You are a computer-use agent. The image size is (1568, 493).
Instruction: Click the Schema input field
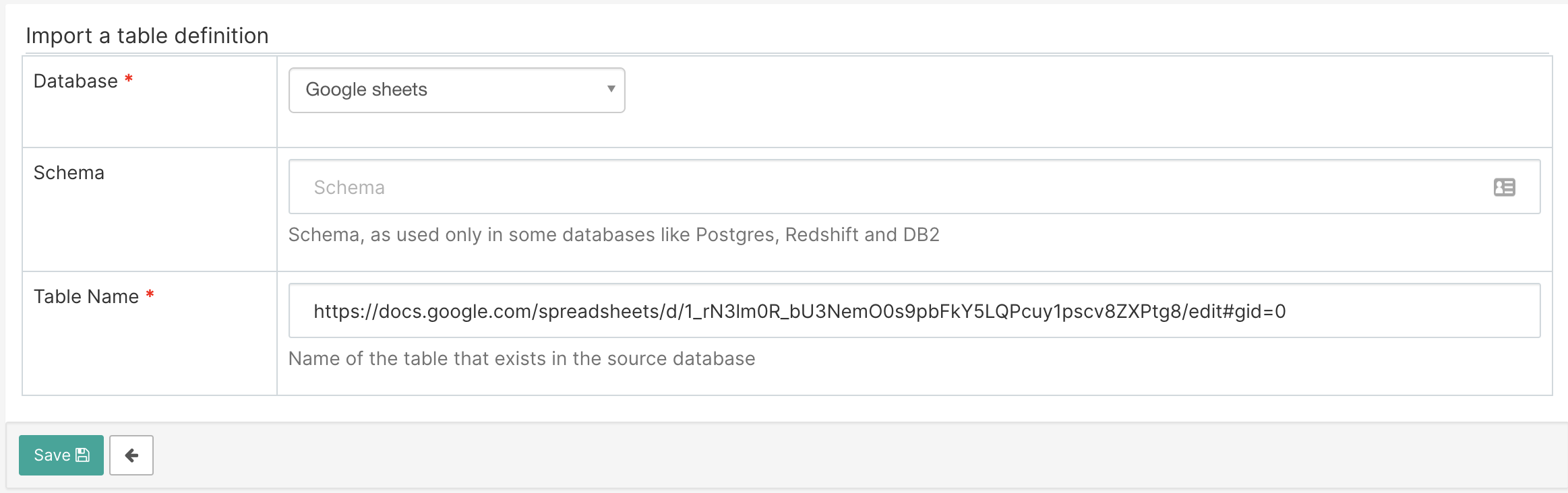pyautogui.click(x=876, y=187)
